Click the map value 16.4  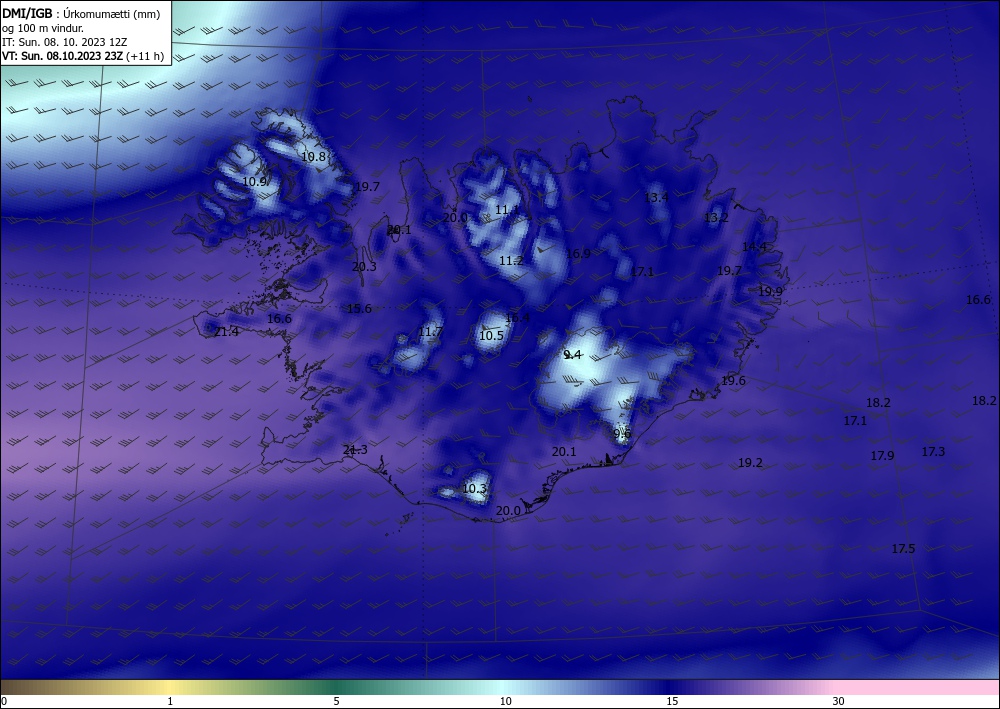click(x=517, y=318)
